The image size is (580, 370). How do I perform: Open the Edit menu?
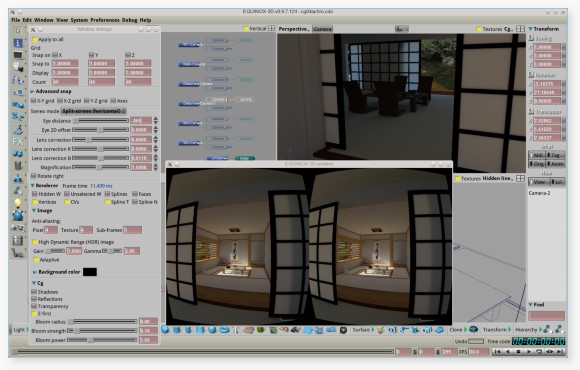pyautogui.click(x=27, y=20)
